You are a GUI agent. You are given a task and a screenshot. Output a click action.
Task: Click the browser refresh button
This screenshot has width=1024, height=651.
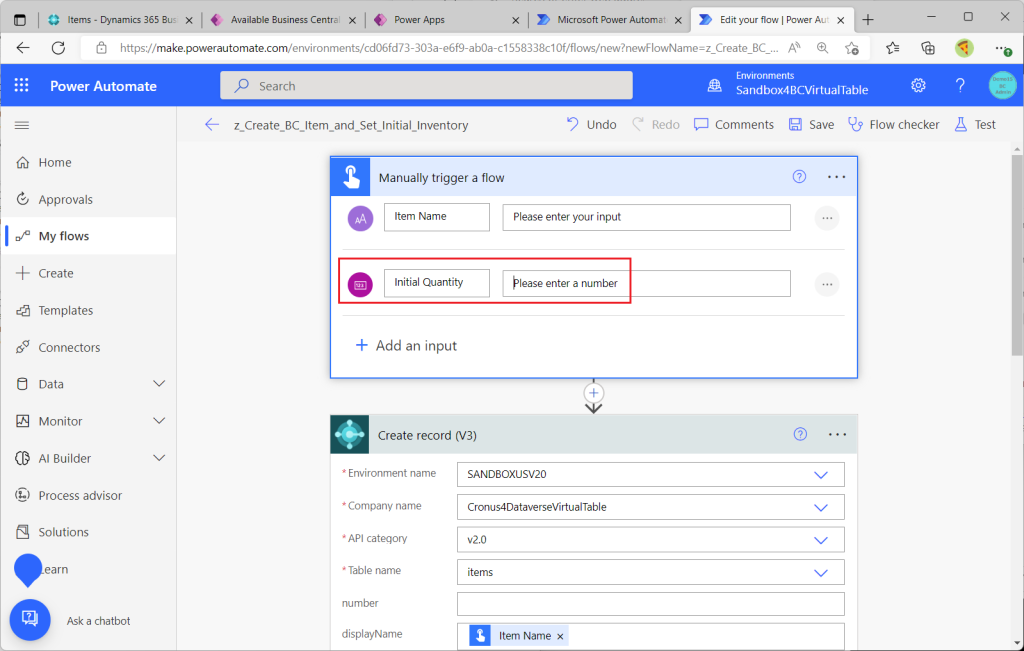click(x=58, y=48)
